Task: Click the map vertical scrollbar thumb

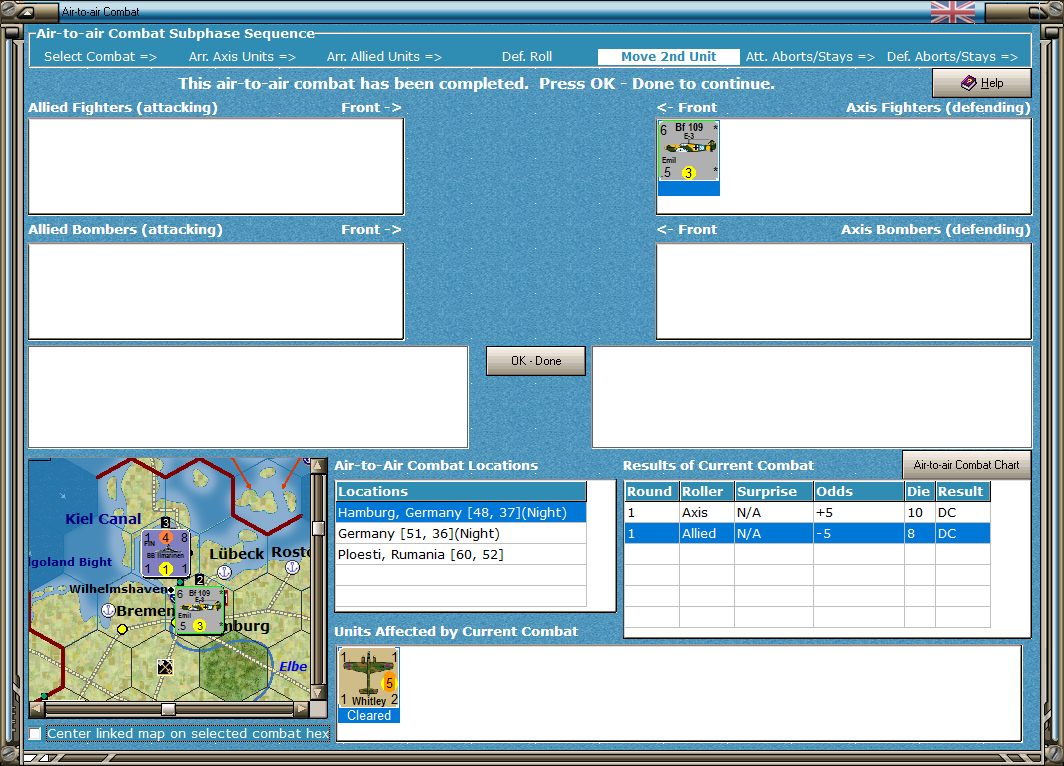Action: pos(318,528)
